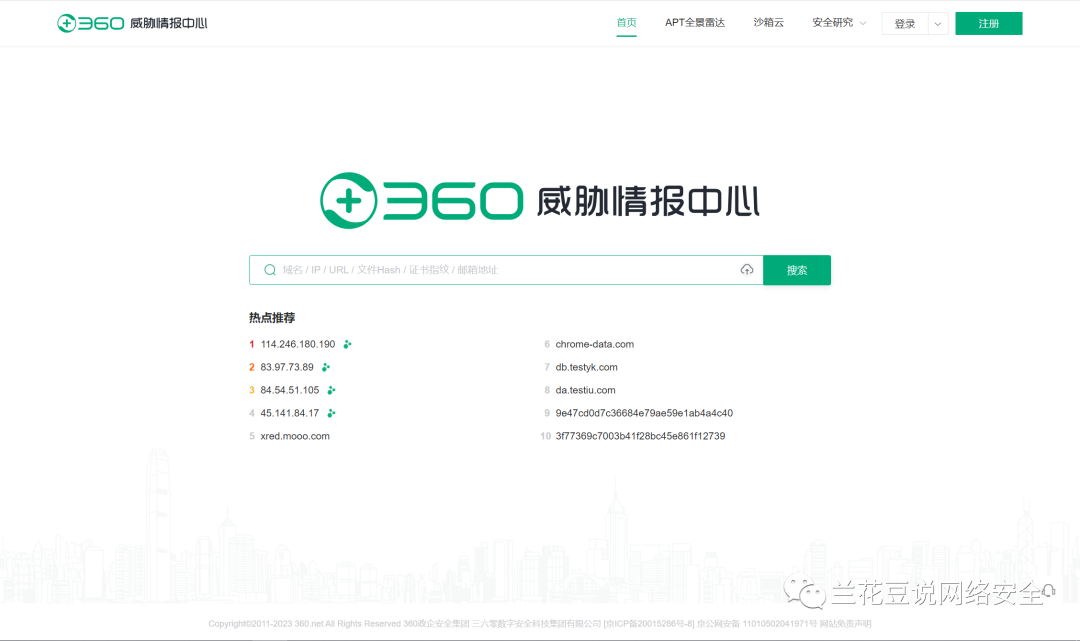Screen dimensions: 1080x641
Task: Open hash 3f77369c7003b41f28bc45e861f12739
Action: pyautogui.click(x=640, y=436)
